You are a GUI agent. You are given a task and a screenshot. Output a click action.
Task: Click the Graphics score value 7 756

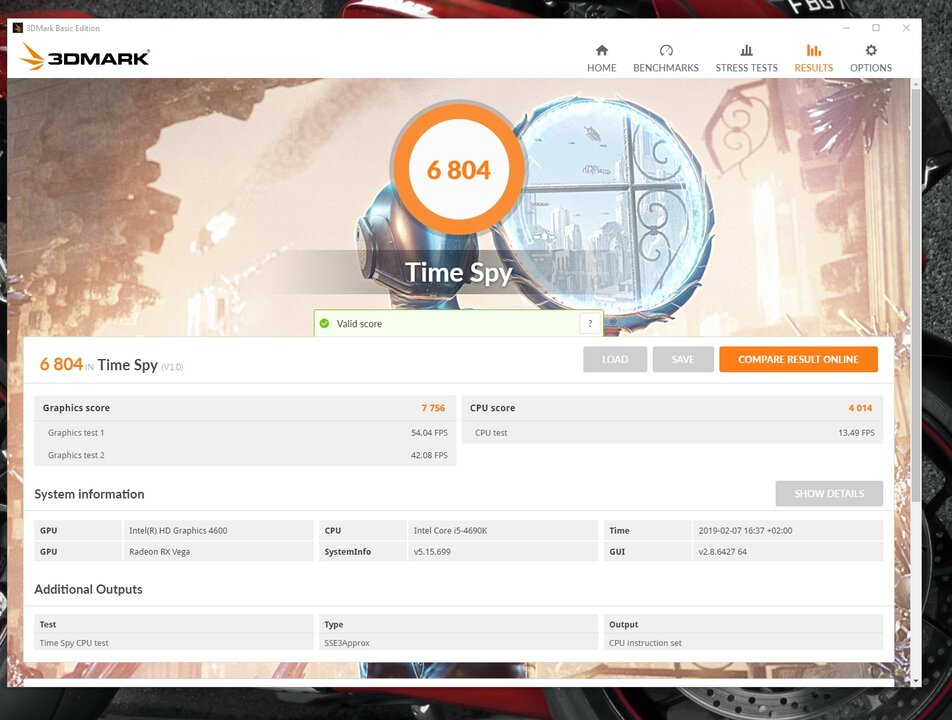pyautogui.click(x=433, y=408)
